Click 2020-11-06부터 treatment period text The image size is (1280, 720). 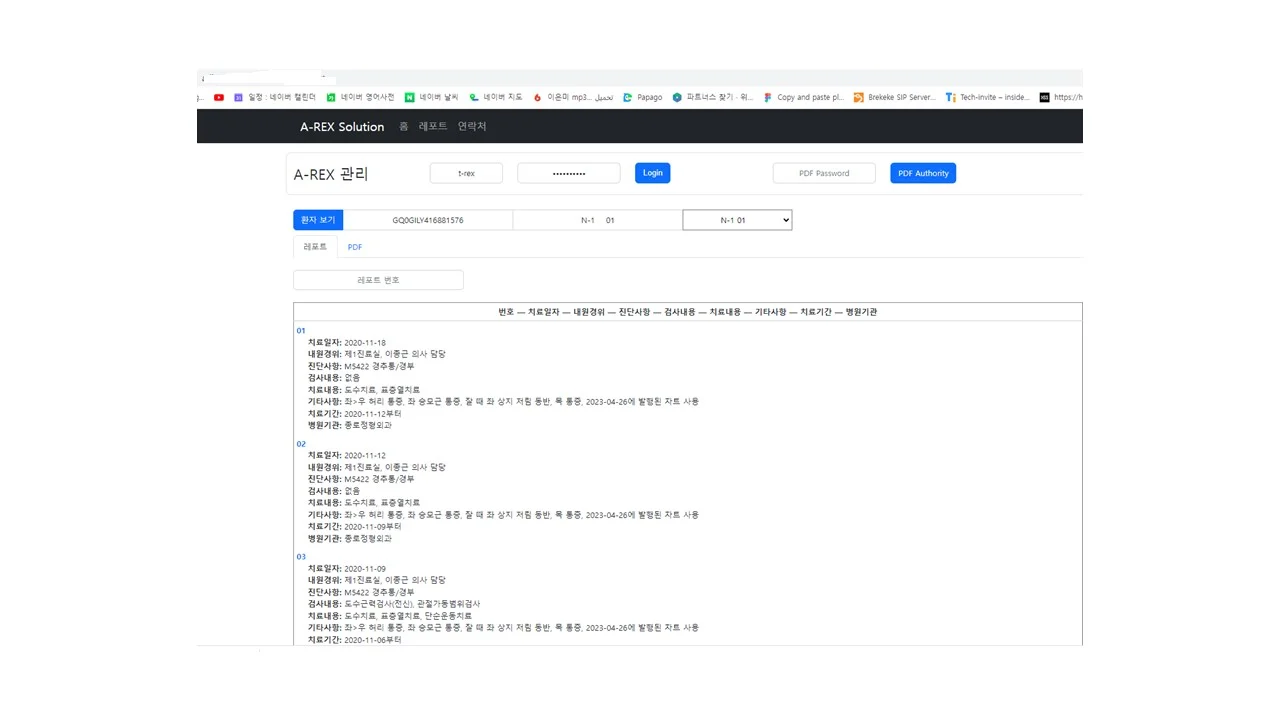pos(372,639)
